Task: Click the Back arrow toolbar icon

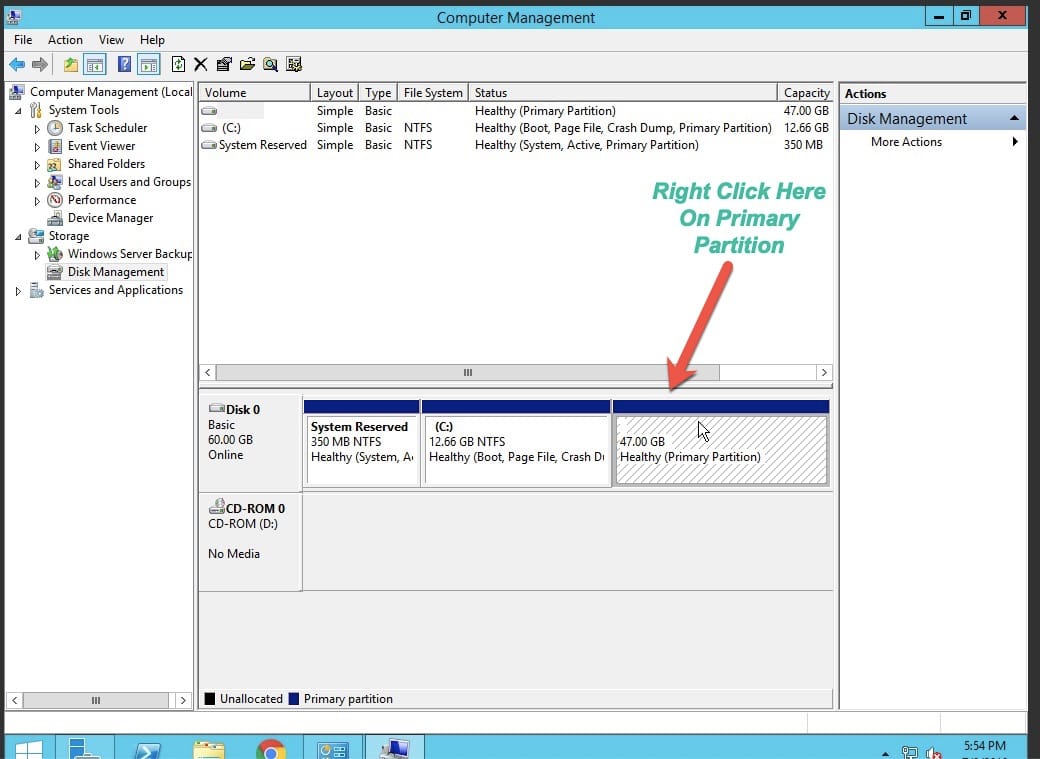Action: click(16, 65)
